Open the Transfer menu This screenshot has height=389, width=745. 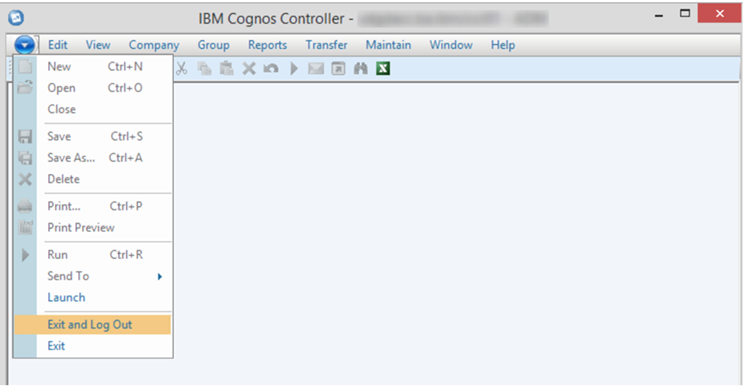(326, 45)
